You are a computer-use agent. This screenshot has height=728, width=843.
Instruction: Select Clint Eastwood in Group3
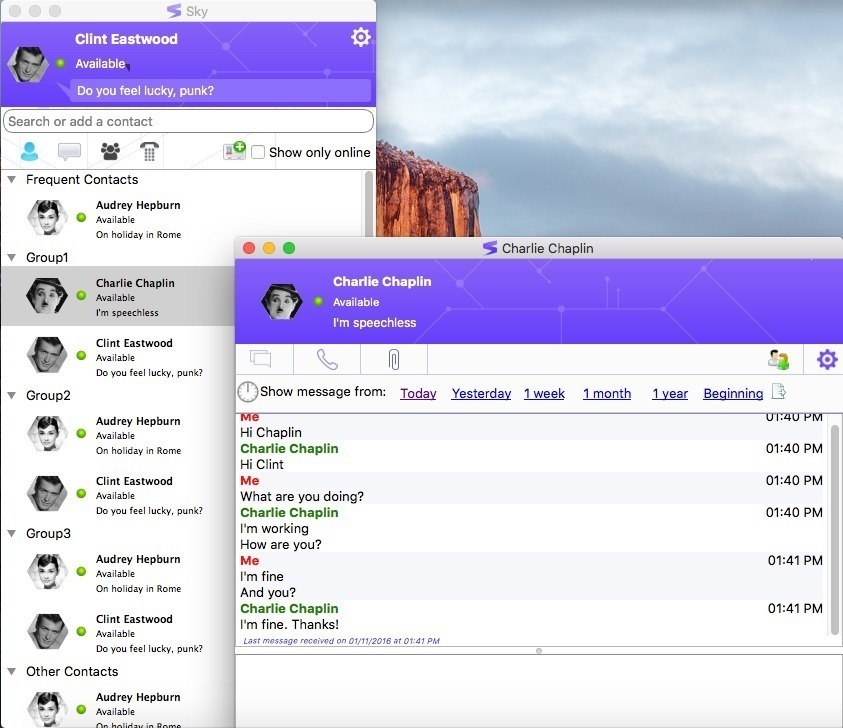click(x=118, y=633)
